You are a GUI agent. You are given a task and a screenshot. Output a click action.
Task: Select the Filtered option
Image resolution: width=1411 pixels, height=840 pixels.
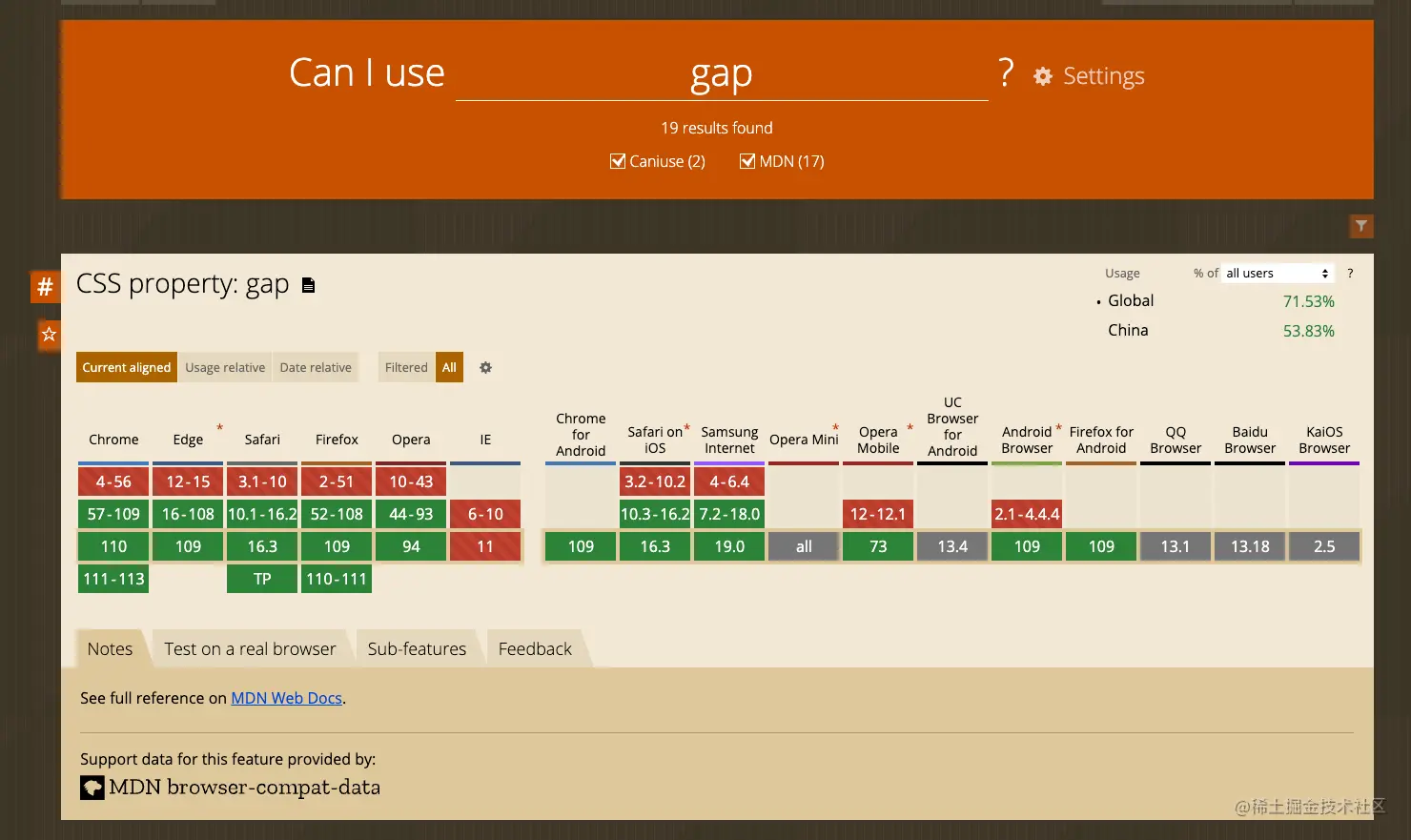[406, 367]
